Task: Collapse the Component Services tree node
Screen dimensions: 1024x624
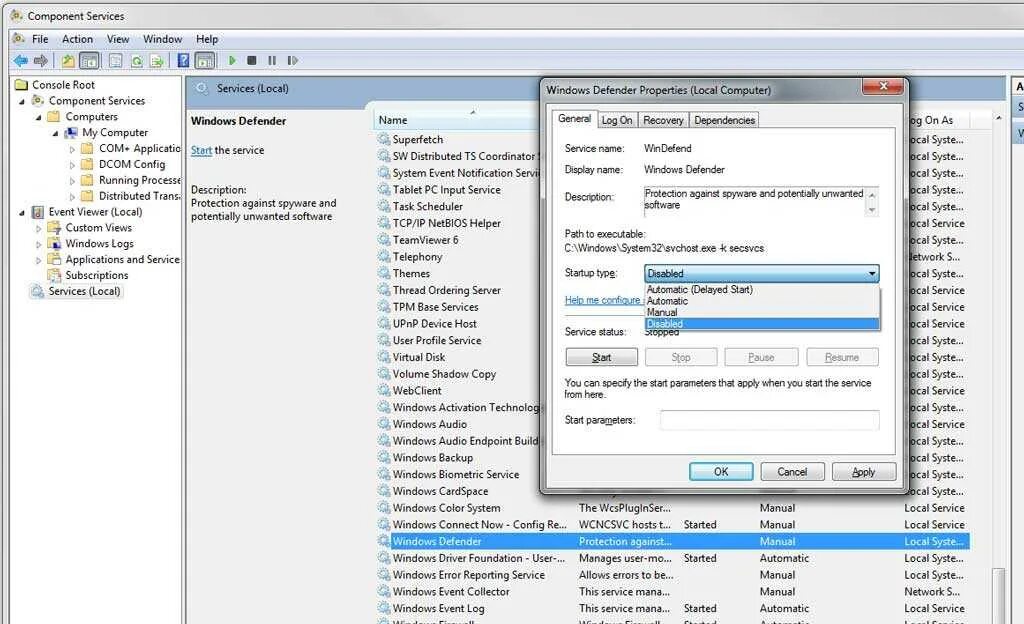Action: tap(22, 101)
